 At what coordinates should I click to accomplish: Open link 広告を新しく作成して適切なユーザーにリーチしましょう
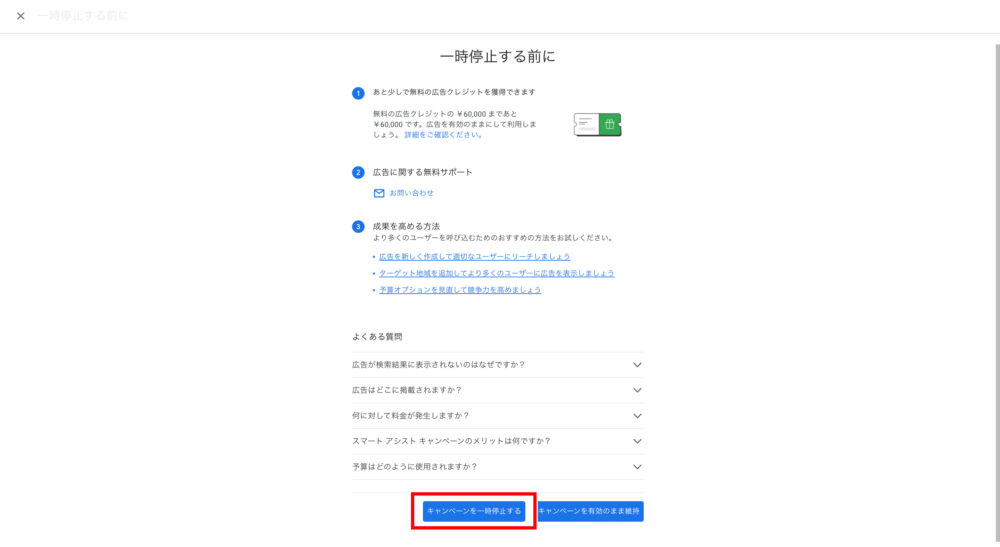[x=474, y=256]
